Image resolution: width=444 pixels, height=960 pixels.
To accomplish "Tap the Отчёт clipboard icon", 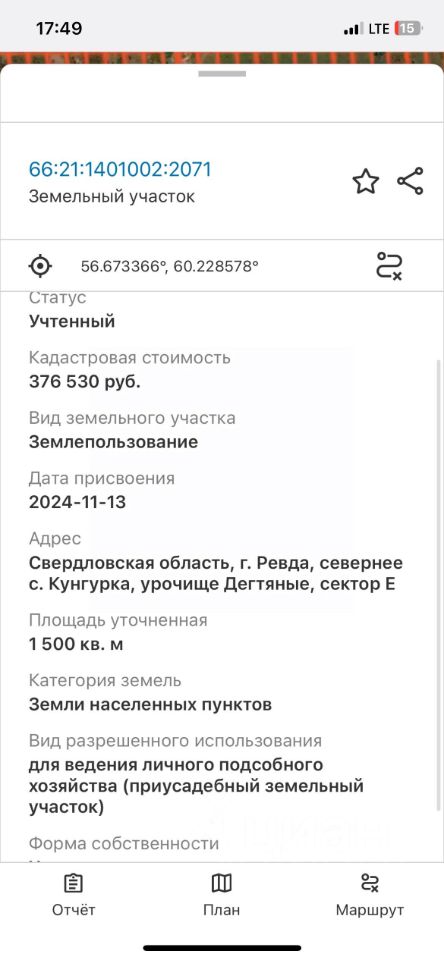I will [73, 883].
